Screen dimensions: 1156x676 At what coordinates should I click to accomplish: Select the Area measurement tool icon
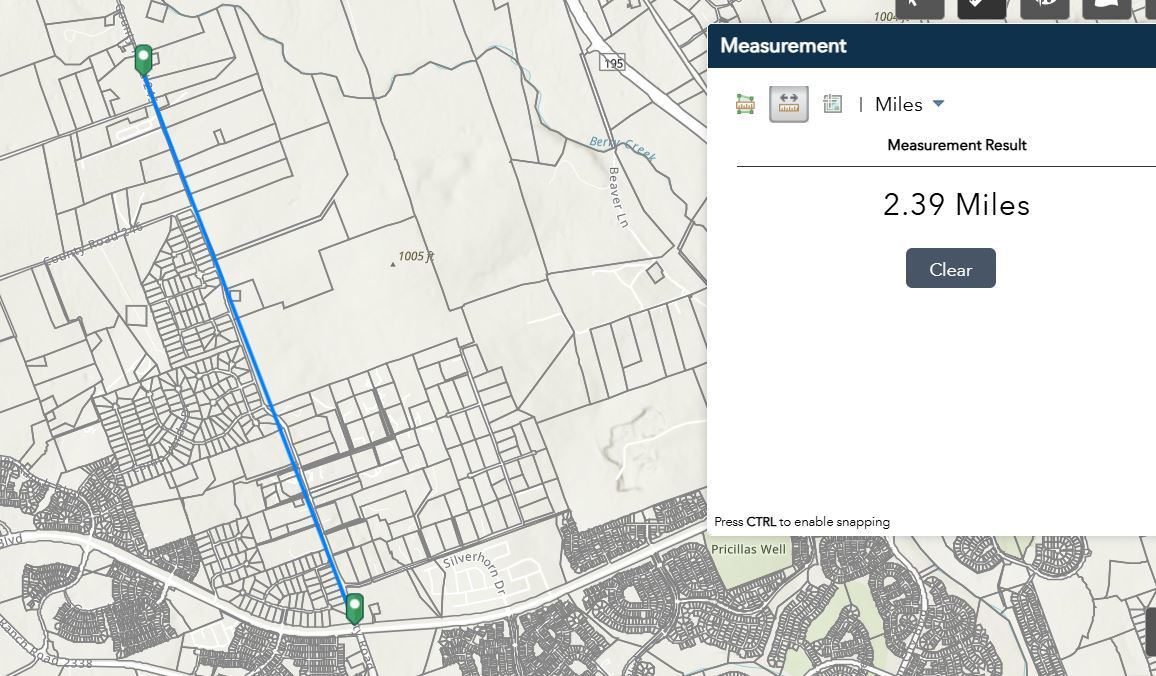point(745,104)
